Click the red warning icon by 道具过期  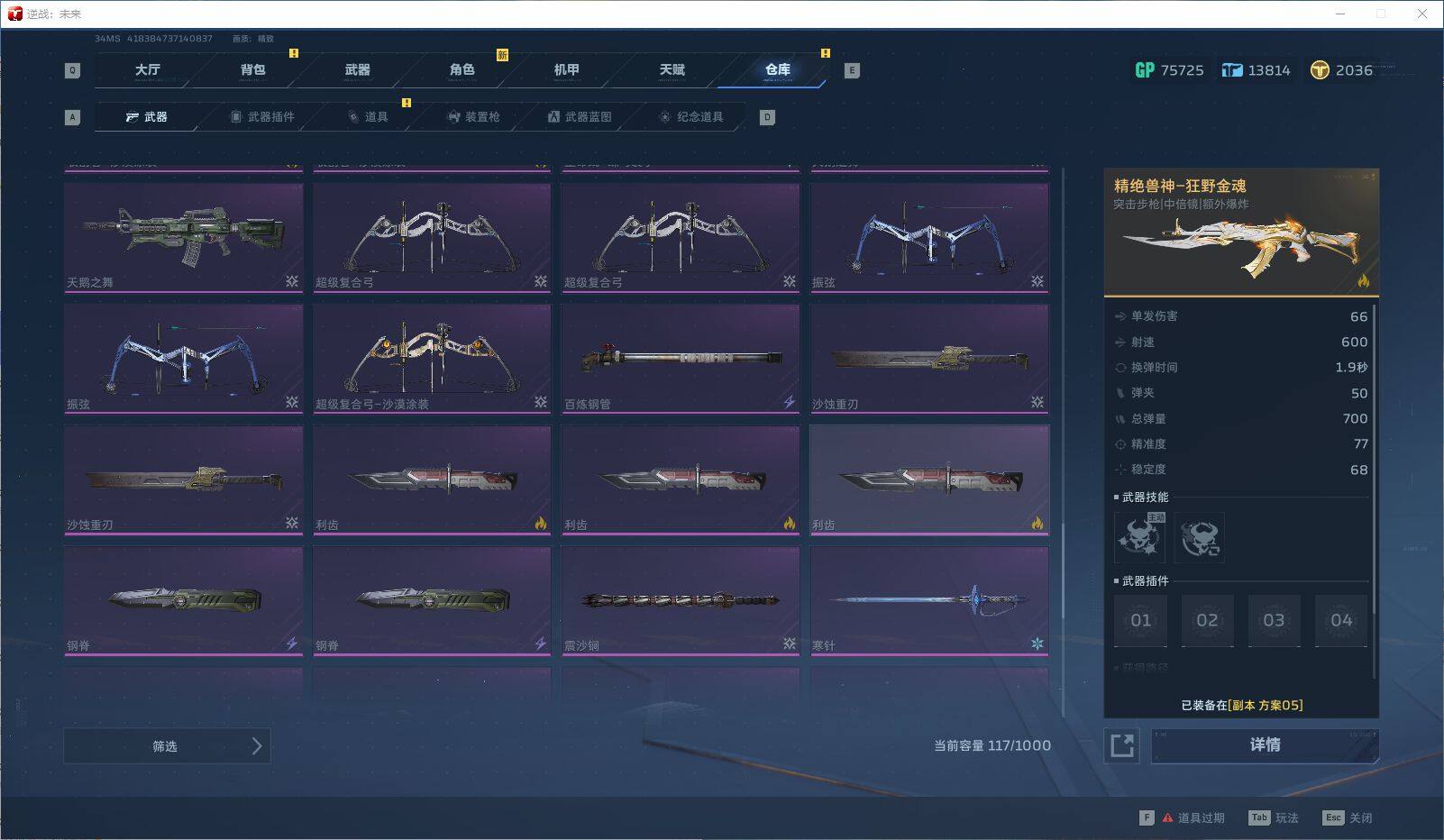(1168, 818)
